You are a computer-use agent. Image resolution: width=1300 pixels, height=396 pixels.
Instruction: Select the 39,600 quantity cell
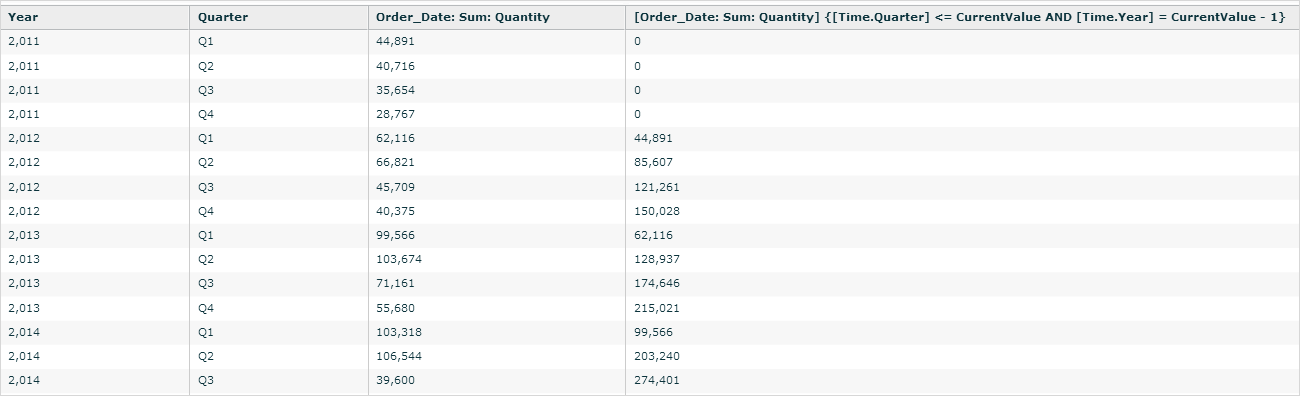pos(497,380)
